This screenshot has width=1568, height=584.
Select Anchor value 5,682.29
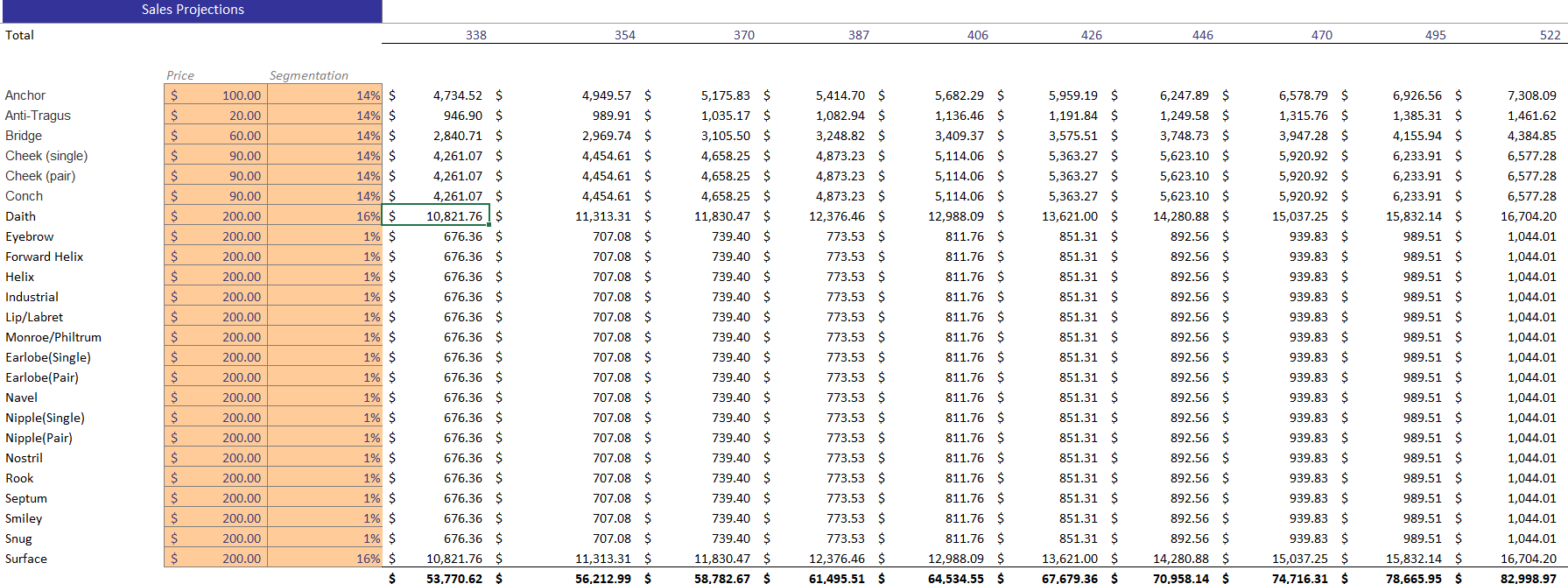coord(959,95)
